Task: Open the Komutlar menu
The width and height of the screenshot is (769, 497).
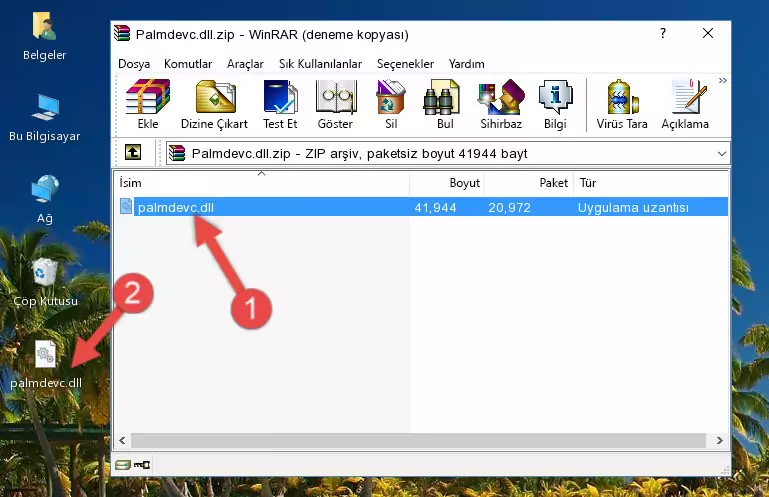Action: pos(188,64)
